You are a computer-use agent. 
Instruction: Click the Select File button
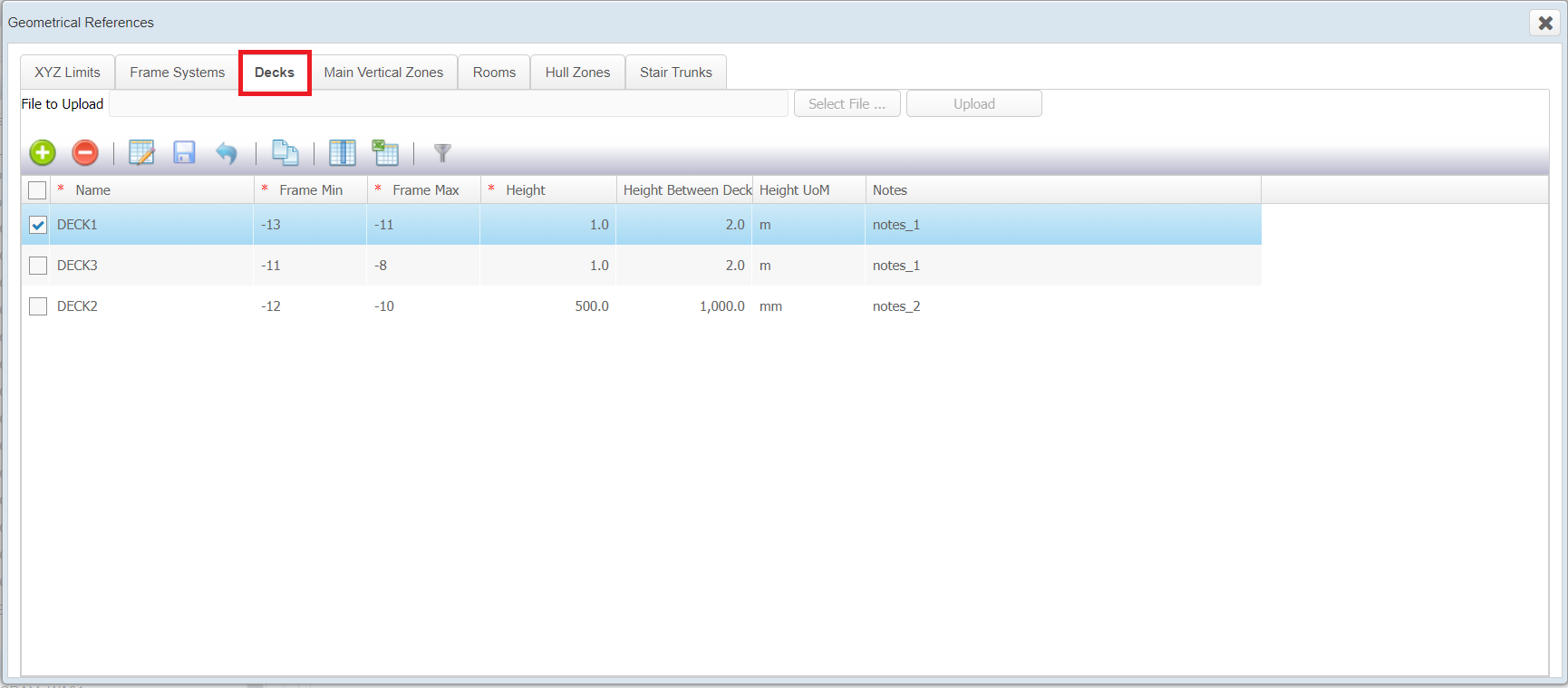(847, 104)
